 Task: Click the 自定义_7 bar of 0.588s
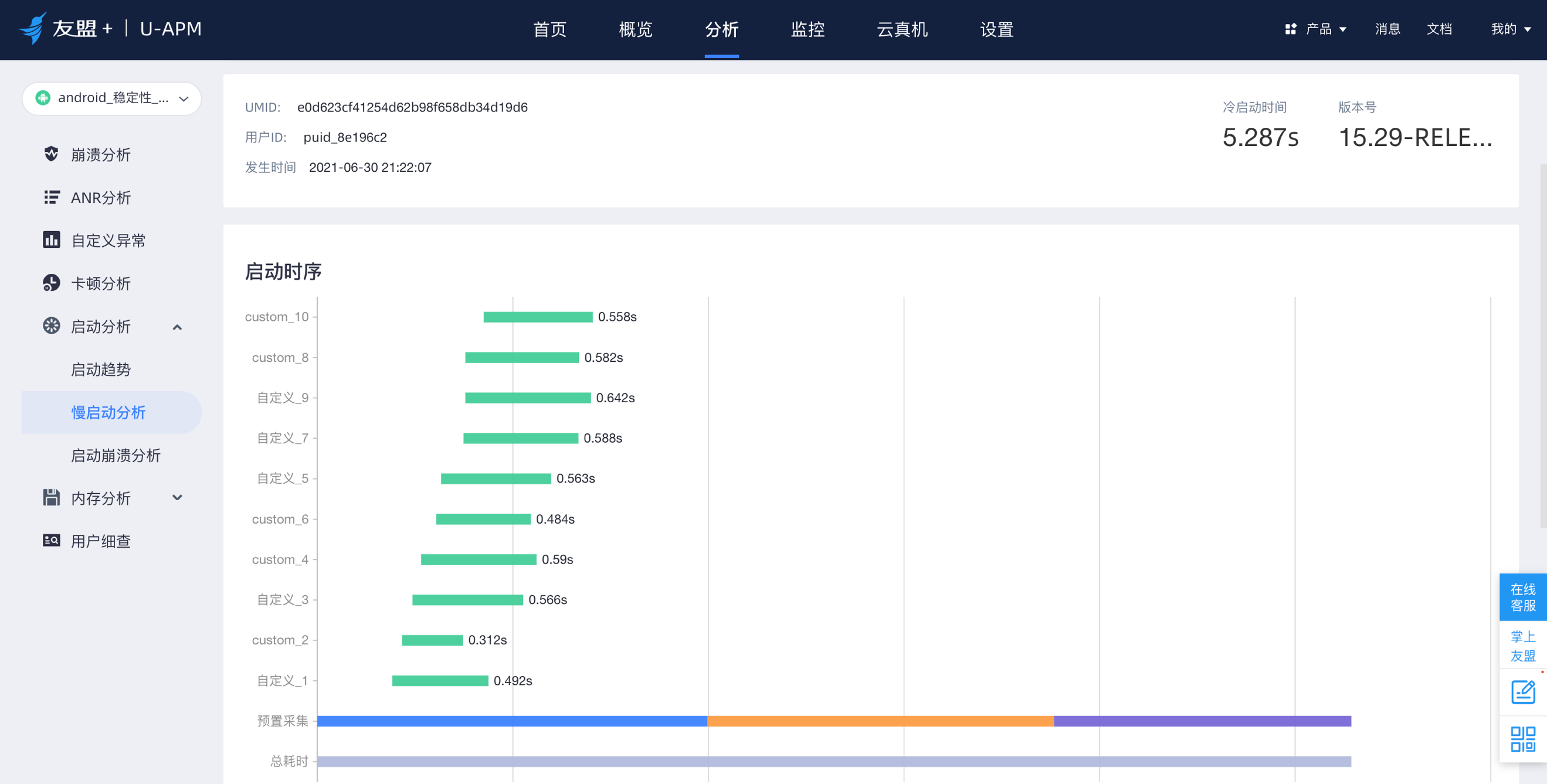click(x=521, y=438)
